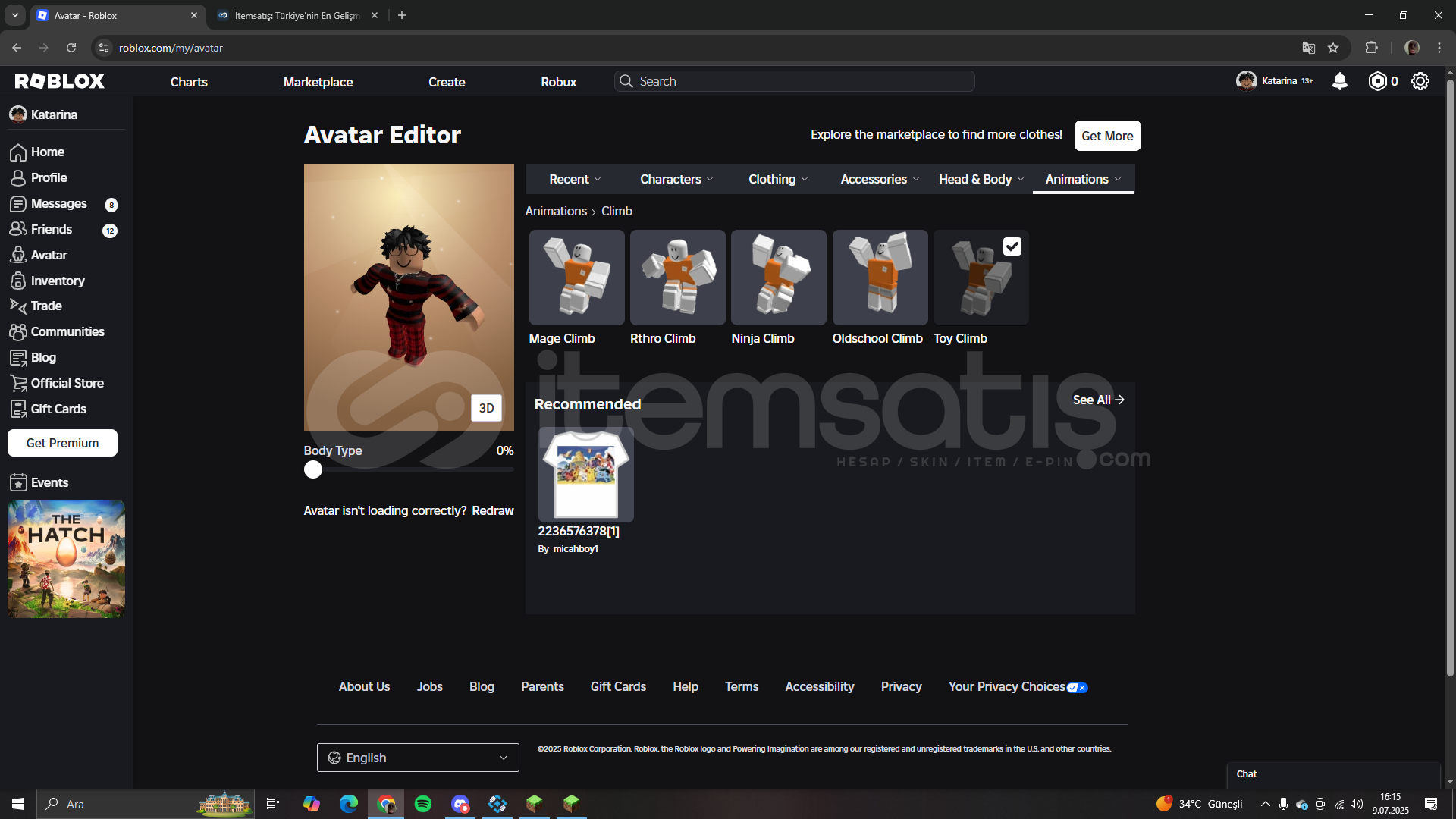Viewport: 1456px width, 819px height.
Task: Click the Body Type slider handle
Action: (x=313, y=470)
